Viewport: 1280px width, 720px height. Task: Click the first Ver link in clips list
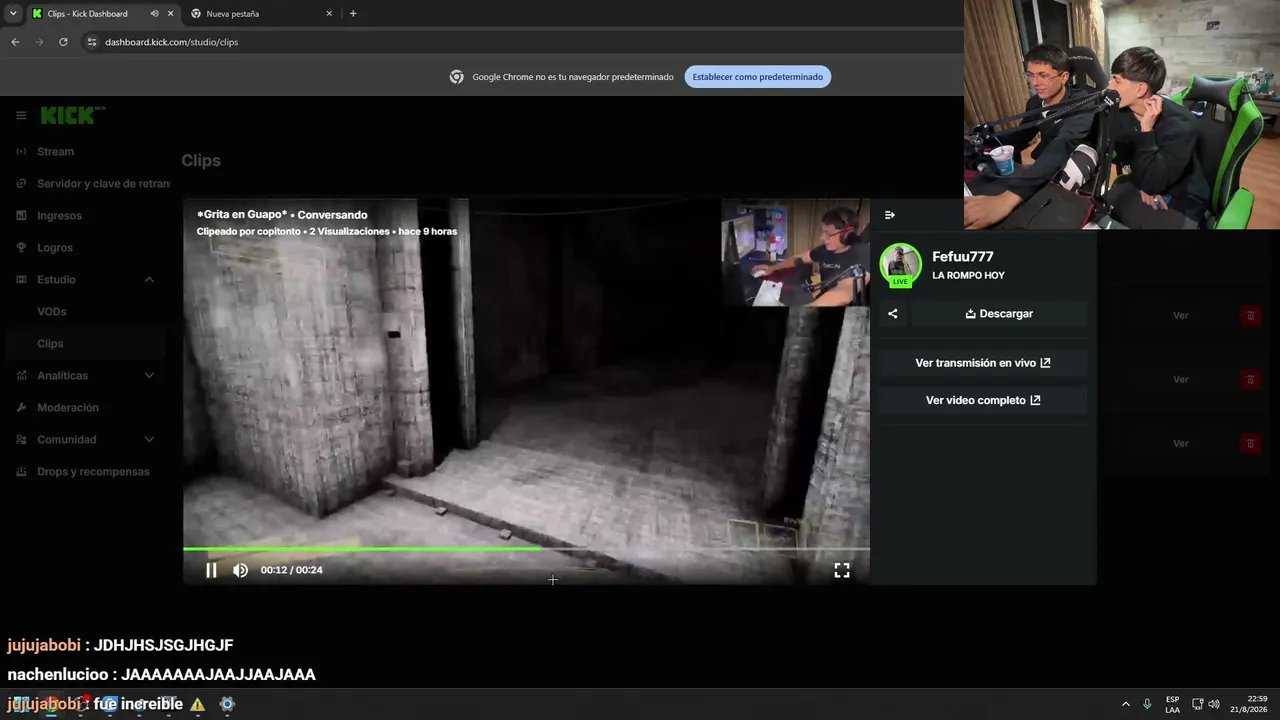pos(1181,316)
